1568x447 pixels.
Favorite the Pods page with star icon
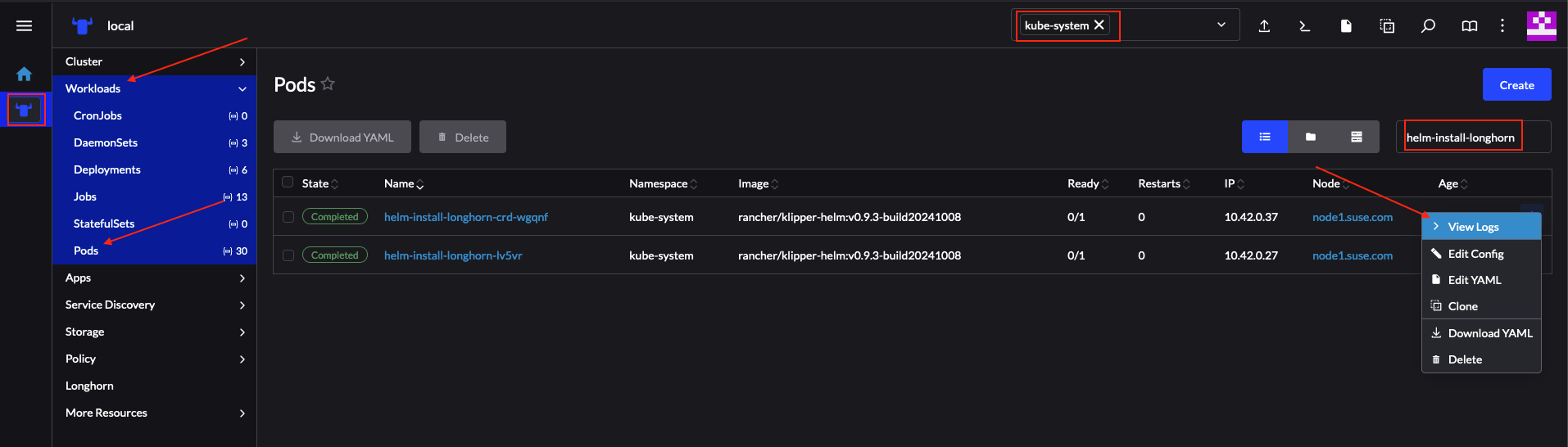pyautogui.click(x=328, y=84)
